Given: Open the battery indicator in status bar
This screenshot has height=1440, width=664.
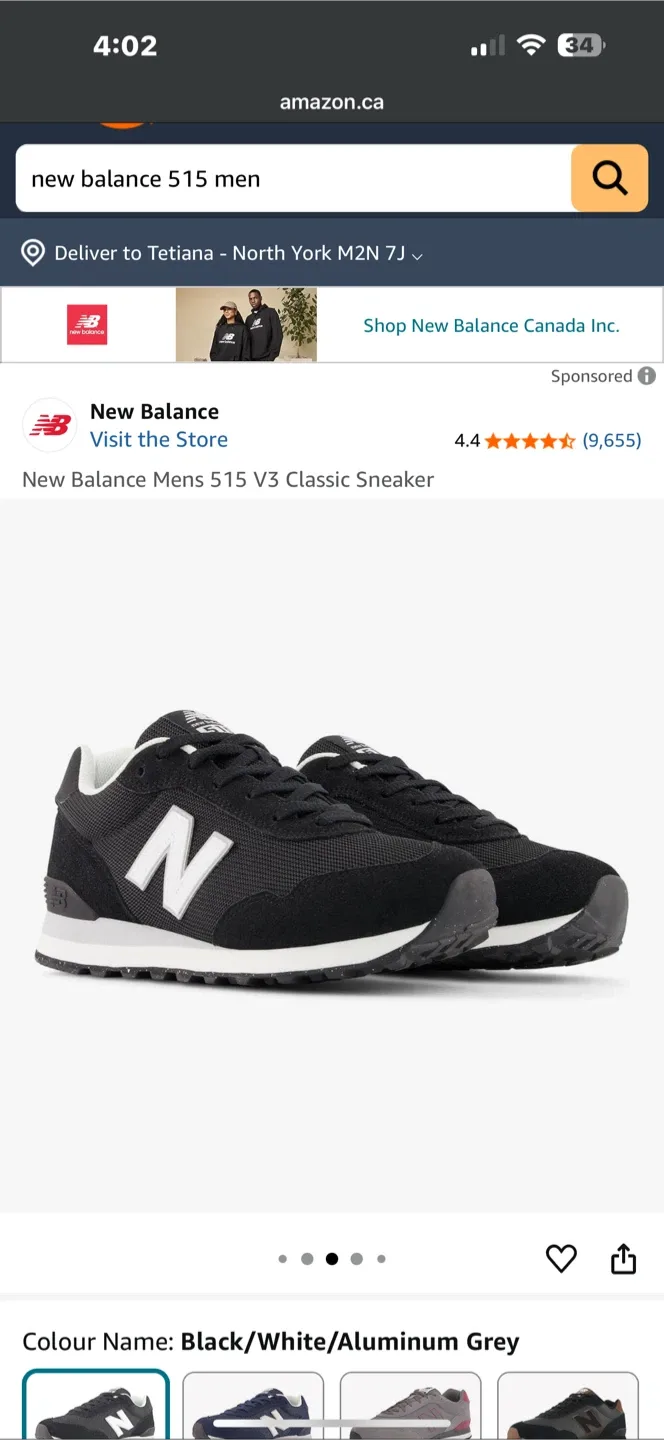Looking at the screenshot, I should 581,45.
